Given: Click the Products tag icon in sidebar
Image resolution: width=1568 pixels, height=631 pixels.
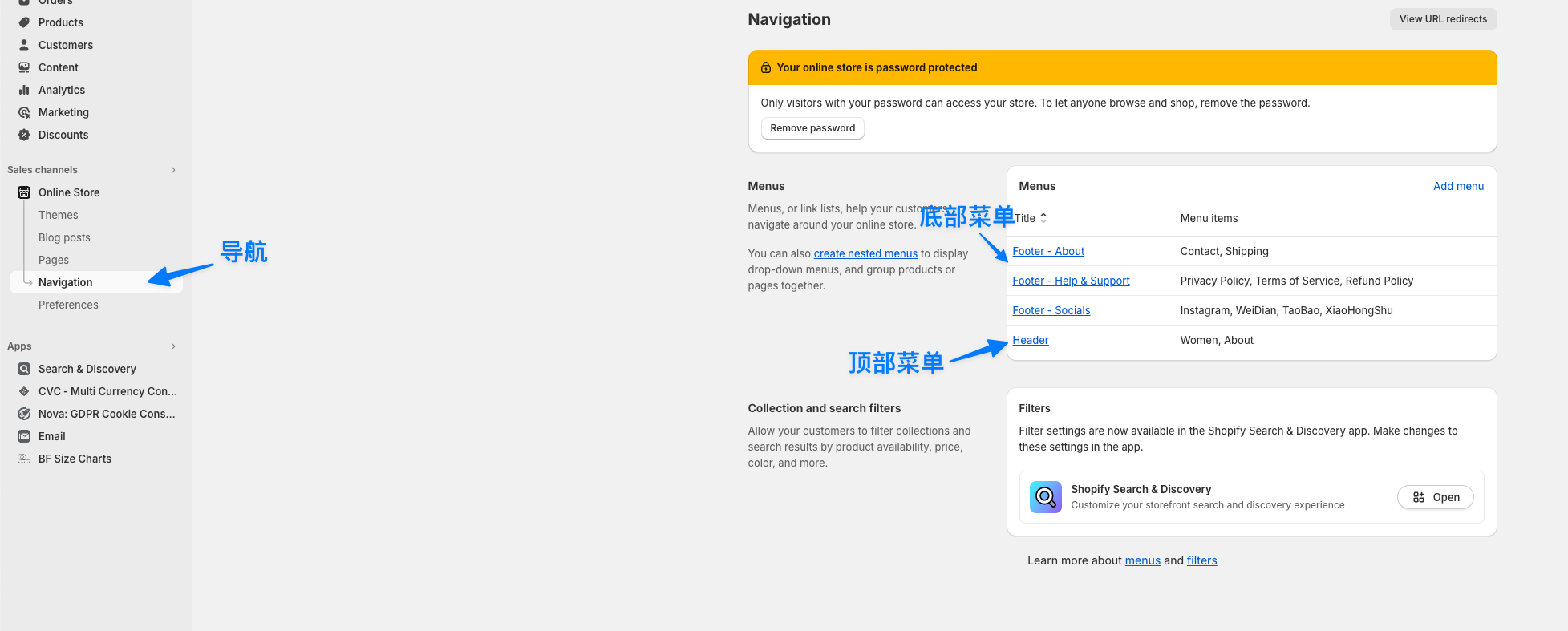Looking at the screenshot, I should click(x=24, y=22).
